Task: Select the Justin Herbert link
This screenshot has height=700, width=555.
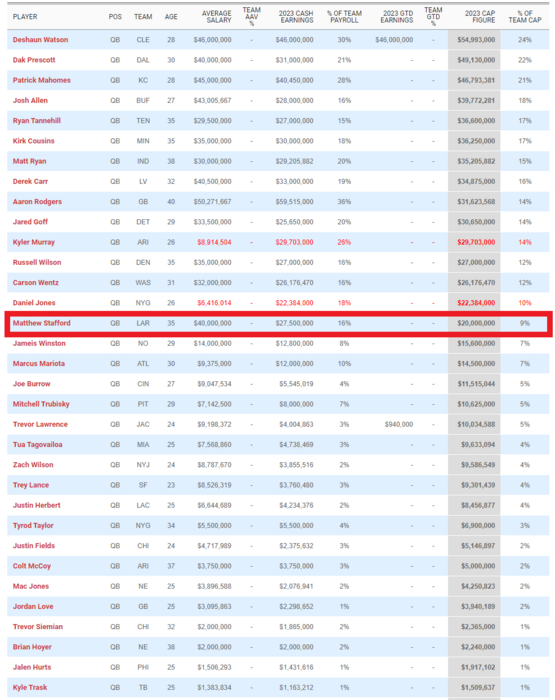Action: 37,505
